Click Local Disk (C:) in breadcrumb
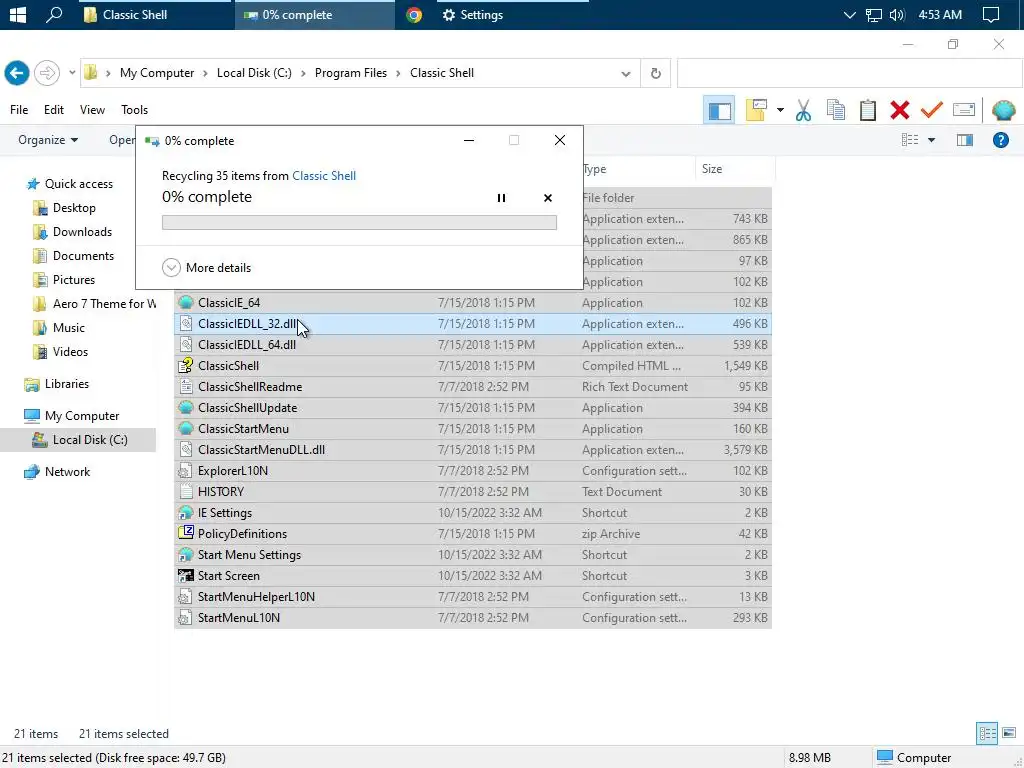The width and height of the screenshot is (1024, 768). pos(254,73)
